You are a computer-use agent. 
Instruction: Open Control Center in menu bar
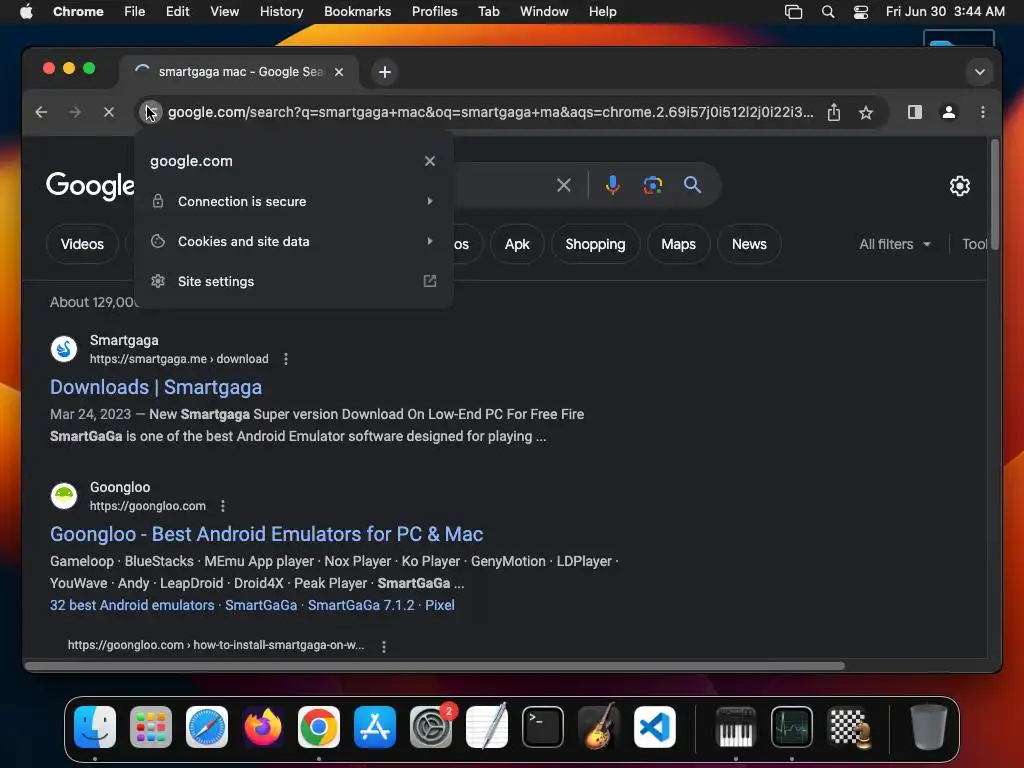(861, 11)
